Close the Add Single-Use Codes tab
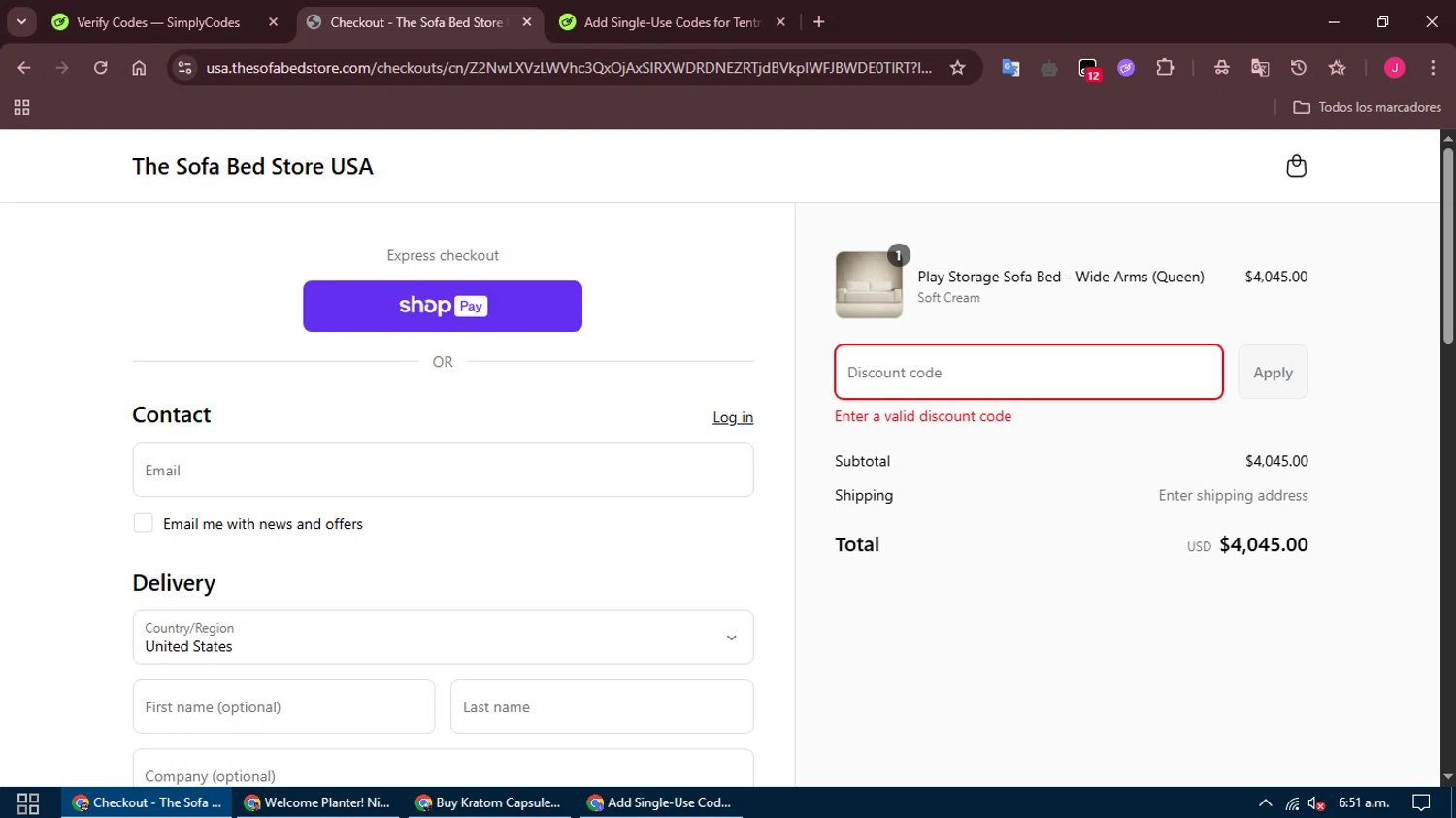The width and height of the screenshot is (1456, 818). click(x=780, y=21)
